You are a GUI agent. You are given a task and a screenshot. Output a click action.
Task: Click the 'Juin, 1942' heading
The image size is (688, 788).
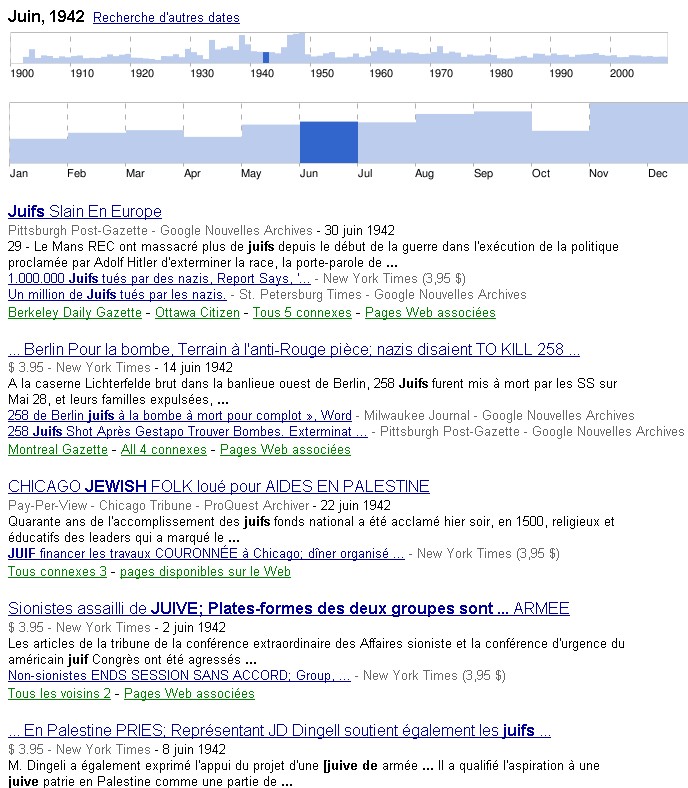(x=46, y=17)
